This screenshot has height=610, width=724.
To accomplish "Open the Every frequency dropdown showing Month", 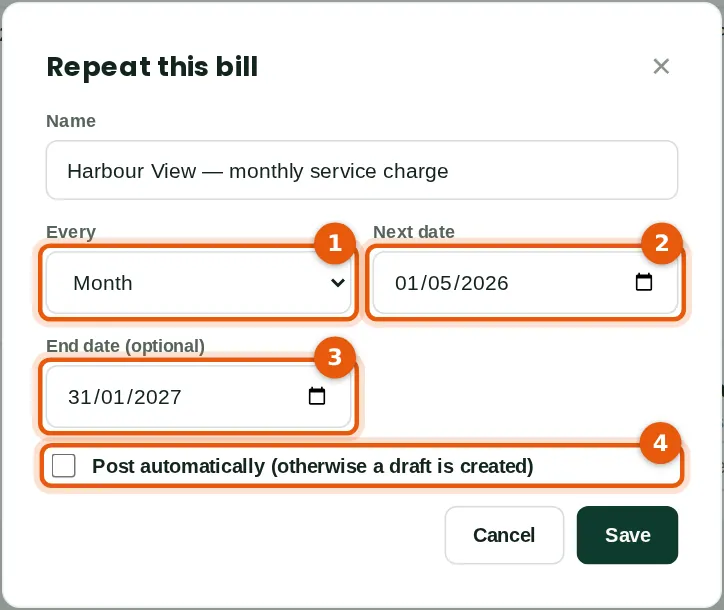I will coord(199,283).
